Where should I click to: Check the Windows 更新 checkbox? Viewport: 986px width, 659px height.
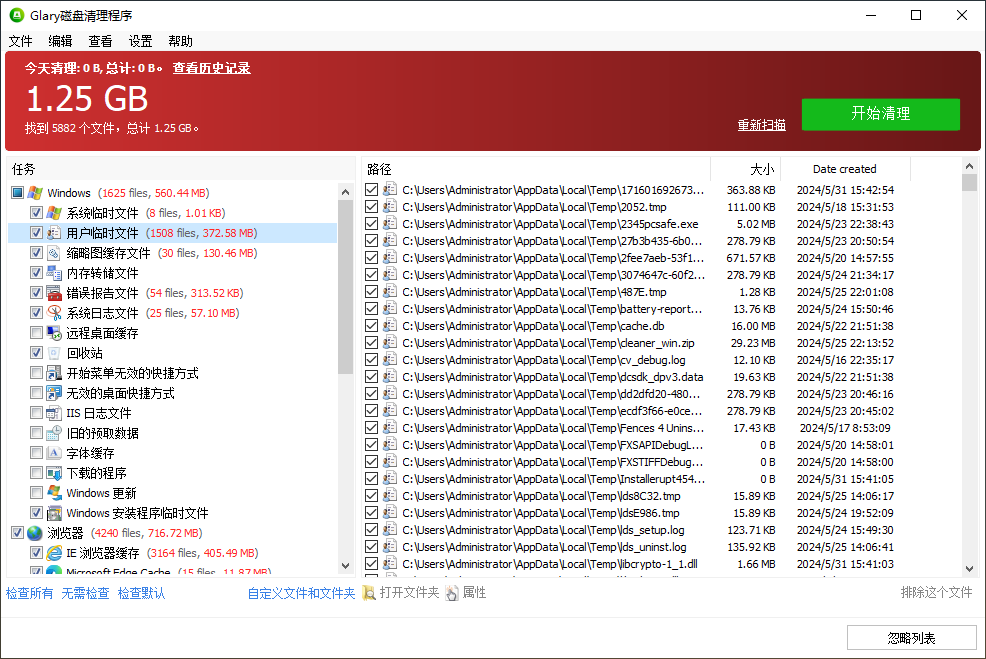[x=36, y=493]
